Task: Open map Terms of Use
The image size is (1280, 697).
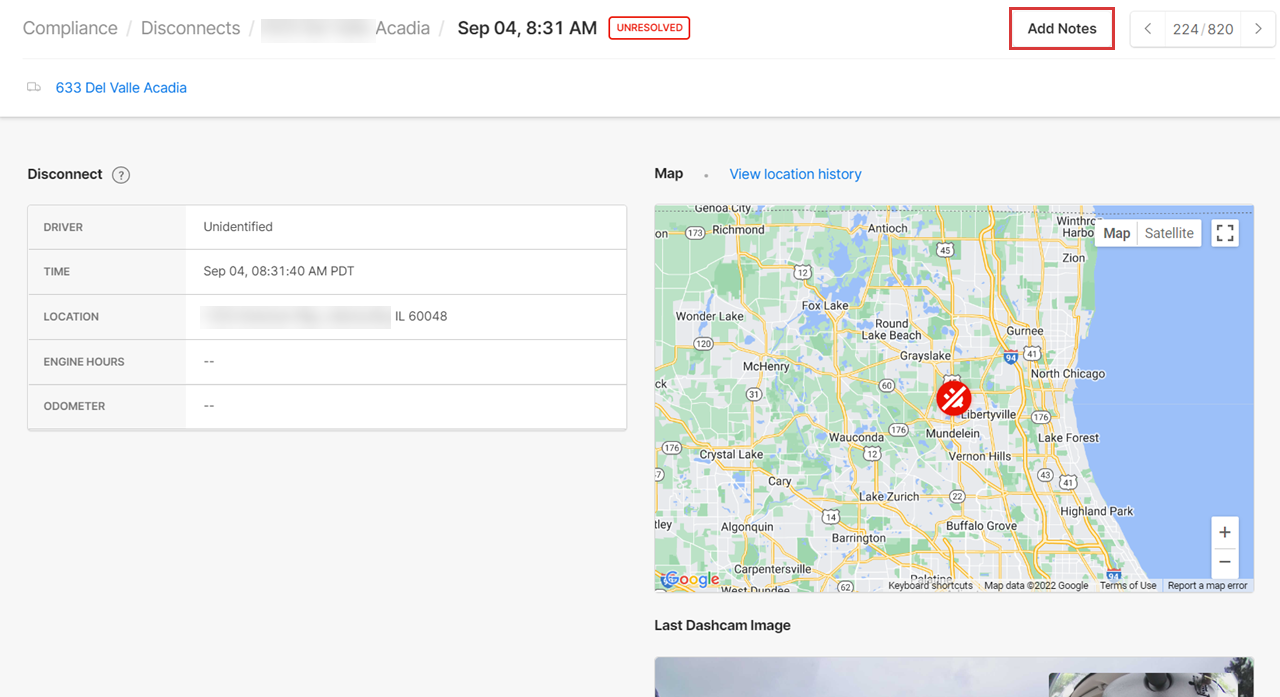Action: click(1128, 586)
